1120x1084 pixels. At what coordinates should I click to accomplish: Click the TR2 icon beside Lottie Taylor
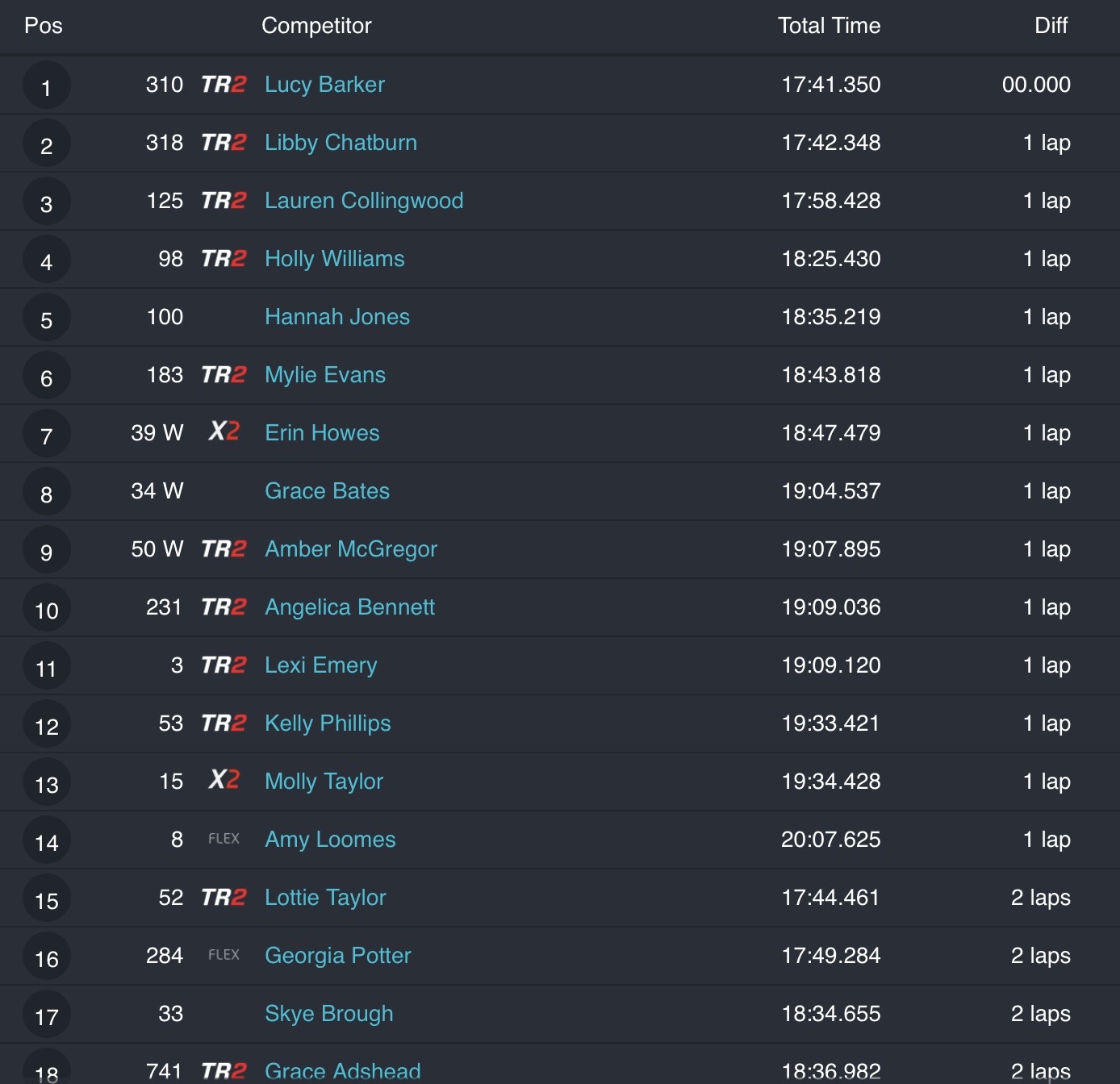pyautogui.click(x=224, y=898)
